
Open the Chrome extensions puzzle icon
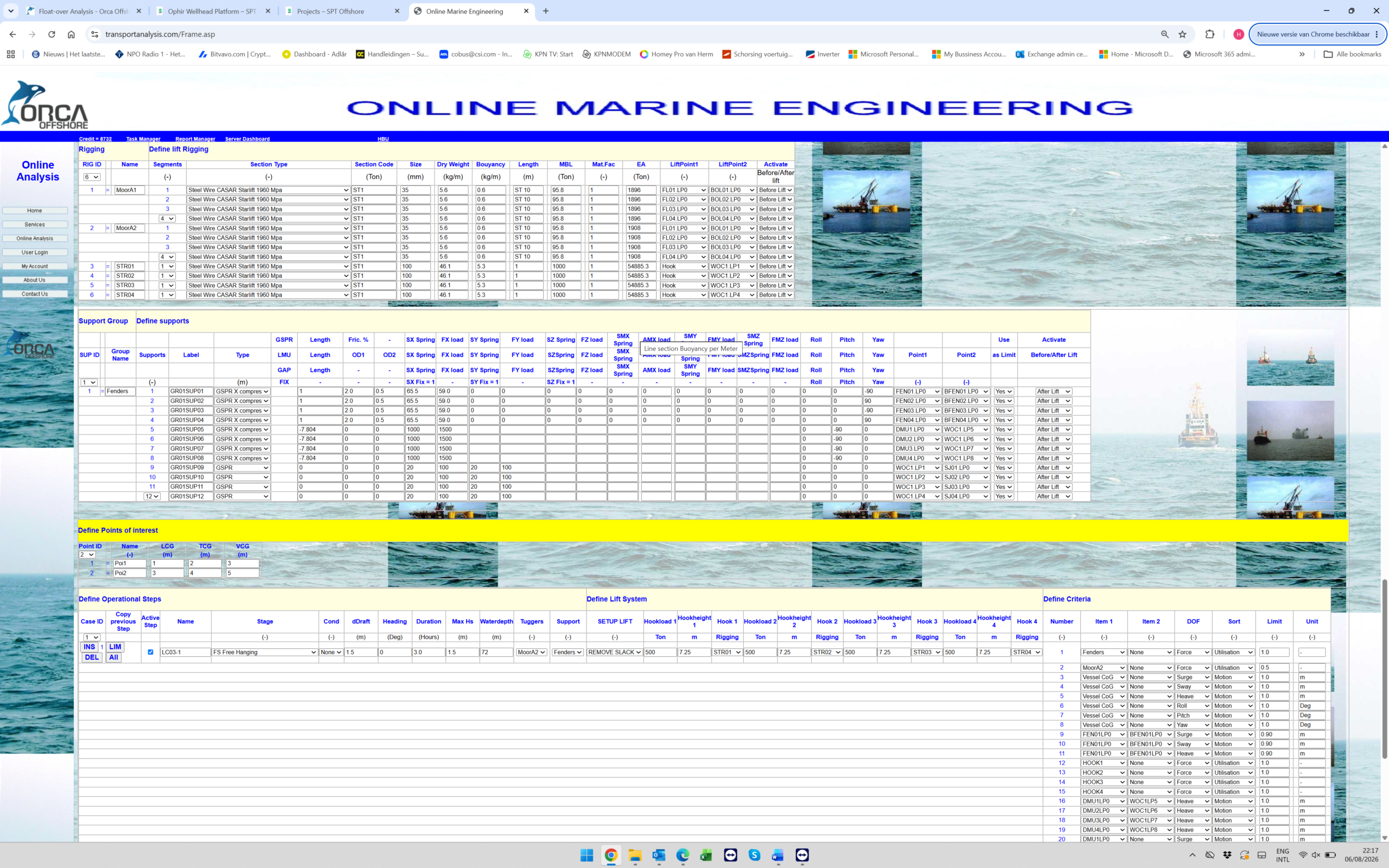pyautogui.click(x=1210, y=34)
